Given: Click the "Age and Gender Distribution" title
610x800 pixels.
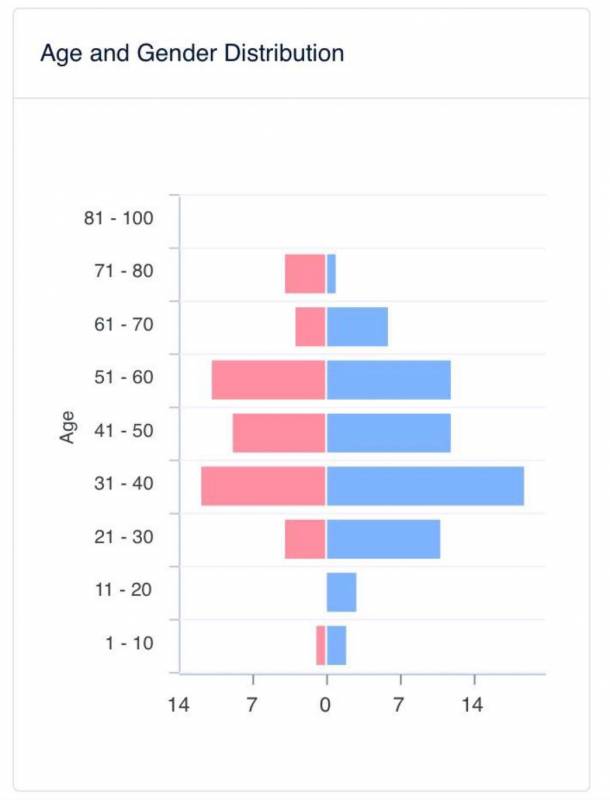Looking at the screenshot, I should click(192, 54).
